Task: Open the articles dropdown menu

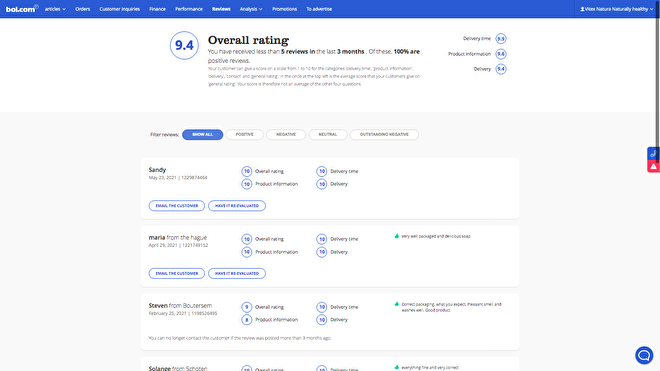Action: (55, 9)
